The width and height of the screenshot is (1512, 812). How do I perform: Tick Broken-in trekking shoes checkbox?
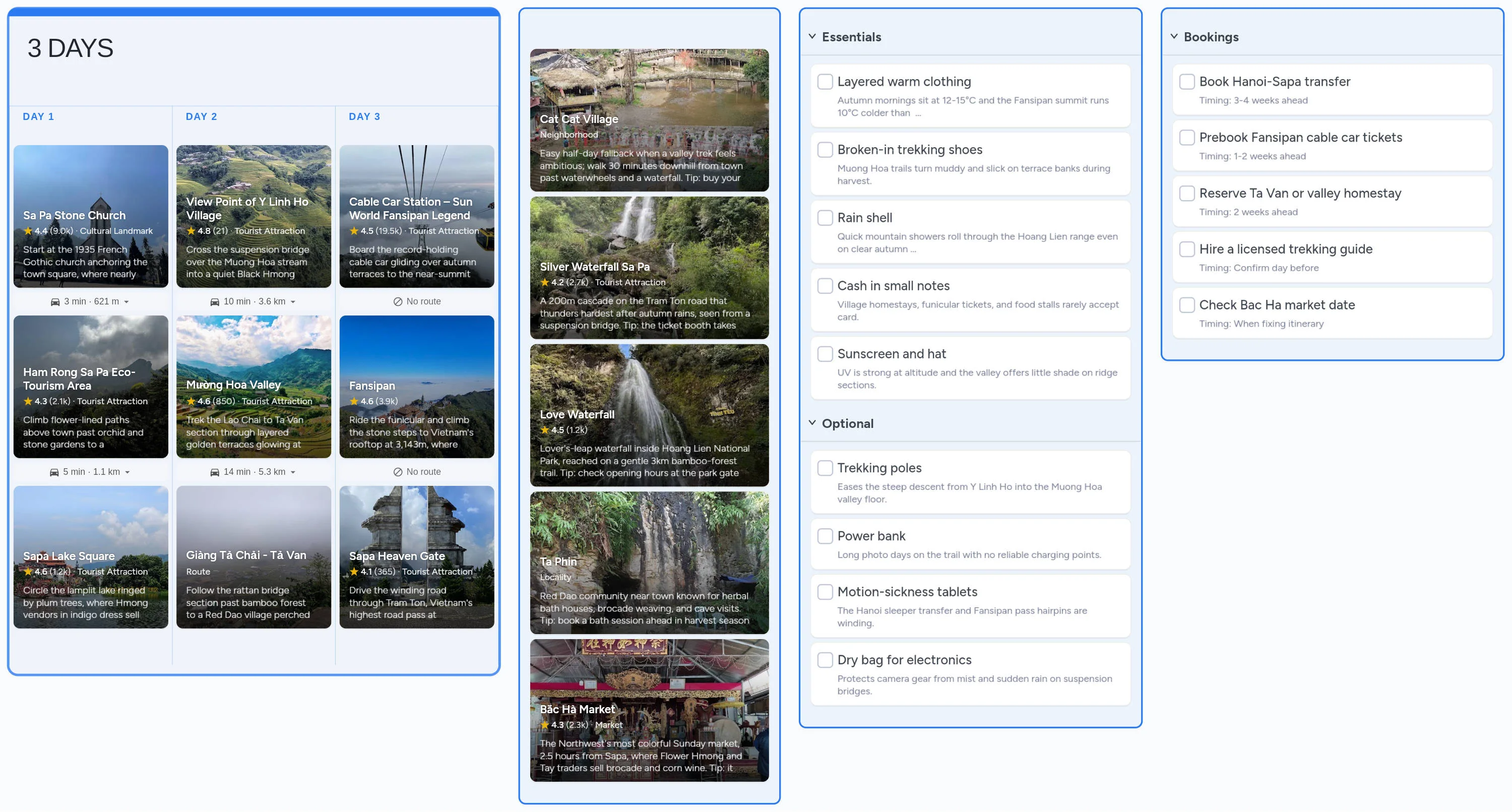coord(825,150)
